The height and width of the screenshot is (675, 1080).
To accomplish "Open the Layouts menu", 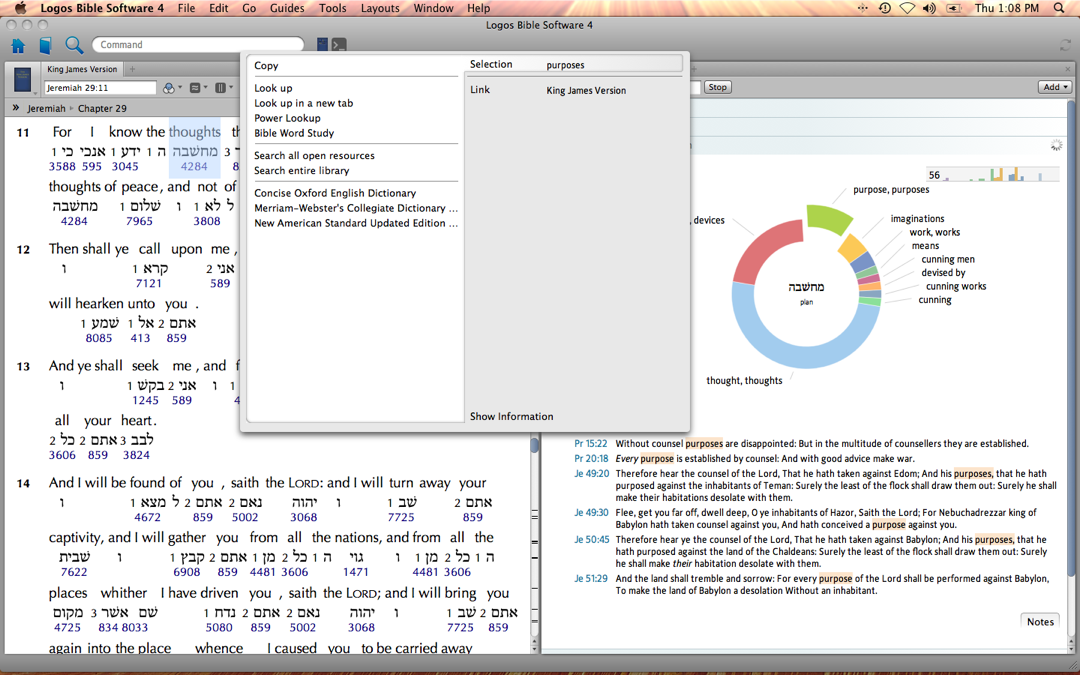I will pos(380,8).
